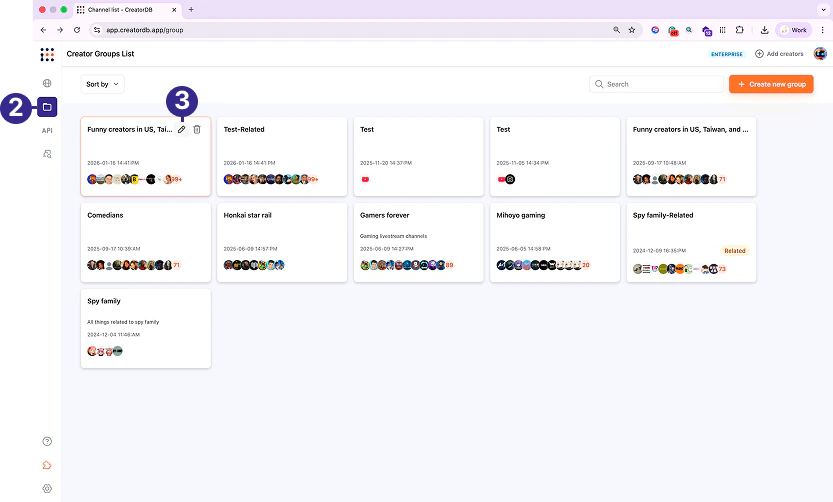833x502 pixels.
Task: Click pencil edit icon on first group card
Action: point(182,130)
